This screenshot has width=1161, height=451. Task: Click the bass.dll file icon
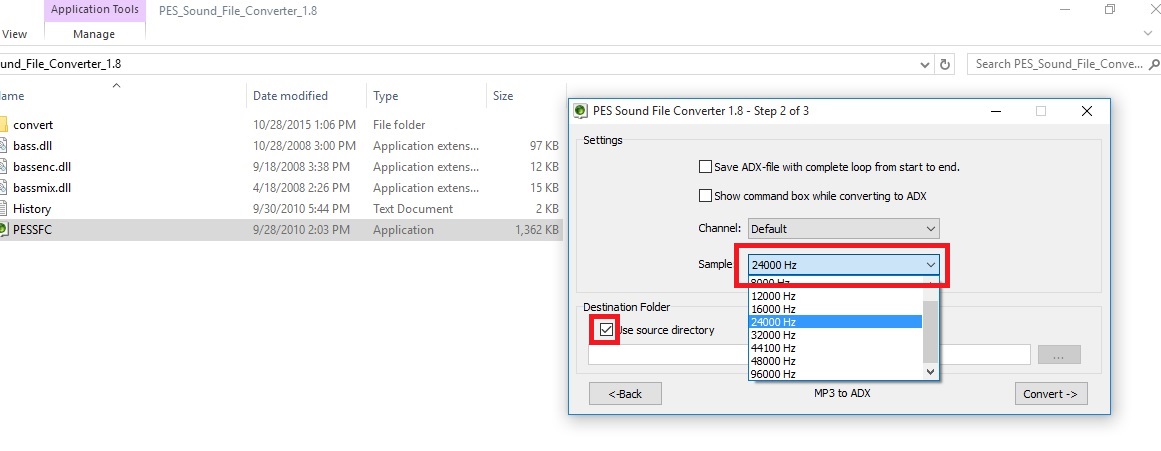pyautogui.click(x=3, y=146)
